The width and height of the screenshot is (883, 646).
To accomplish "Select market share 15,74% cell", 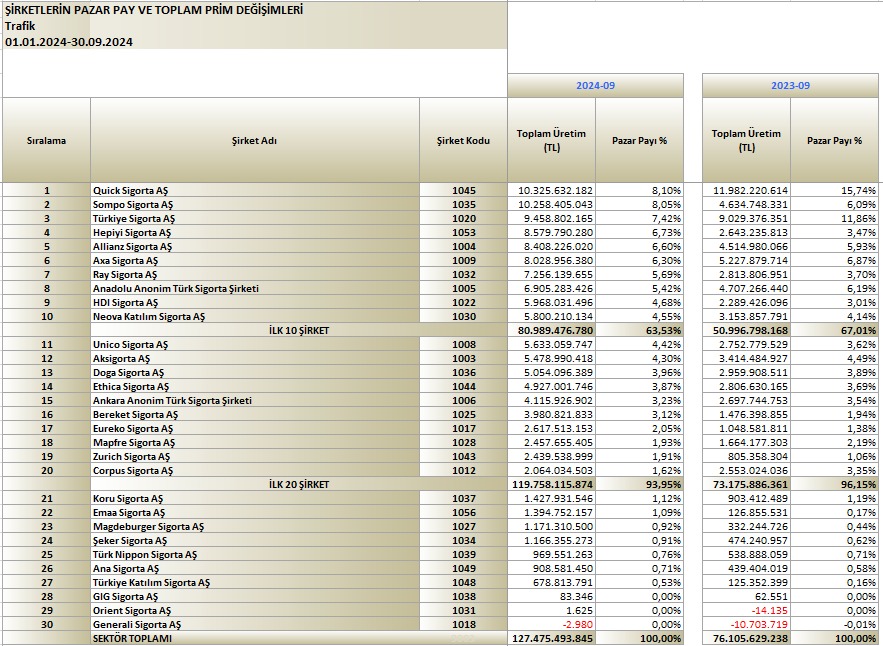I will point(835,190).
